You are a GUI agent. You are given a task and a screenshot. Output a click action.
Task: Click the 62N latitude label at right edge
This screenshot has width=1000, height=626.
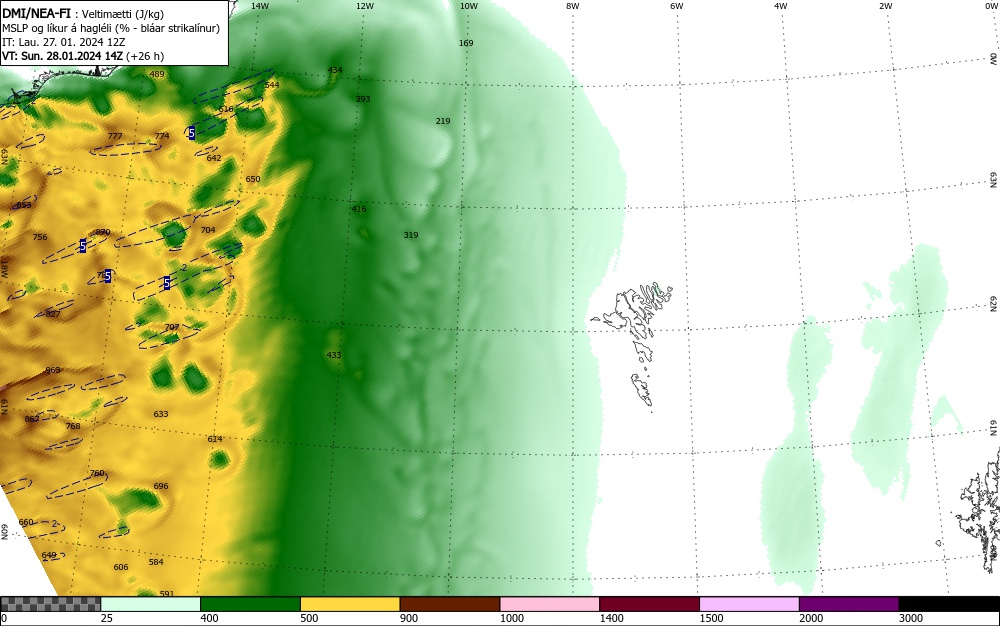click(994, 305)
